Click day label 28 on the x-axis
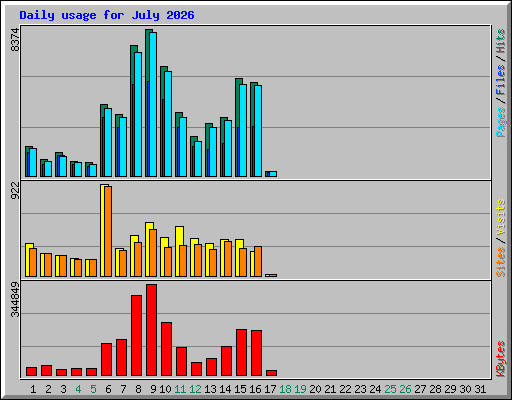Screen dimensions: 512x400 (435, 389)
